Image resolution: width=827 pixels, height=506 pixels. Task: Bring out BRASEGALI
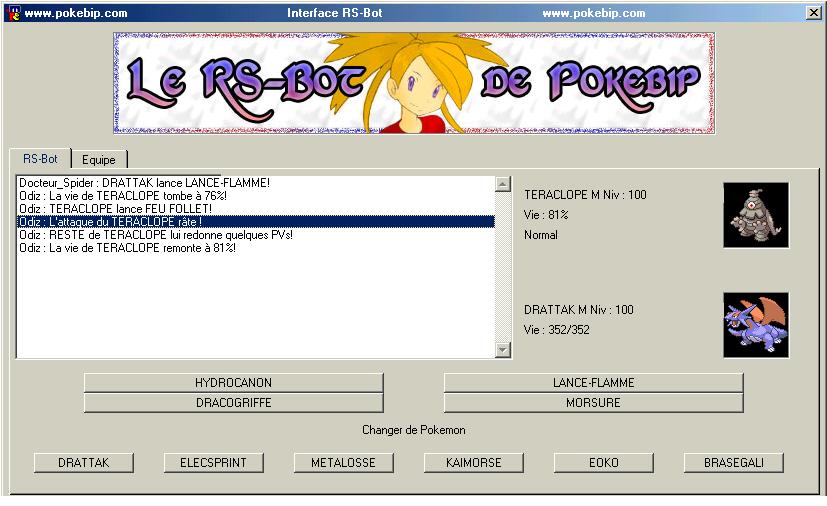coord(734,463)
